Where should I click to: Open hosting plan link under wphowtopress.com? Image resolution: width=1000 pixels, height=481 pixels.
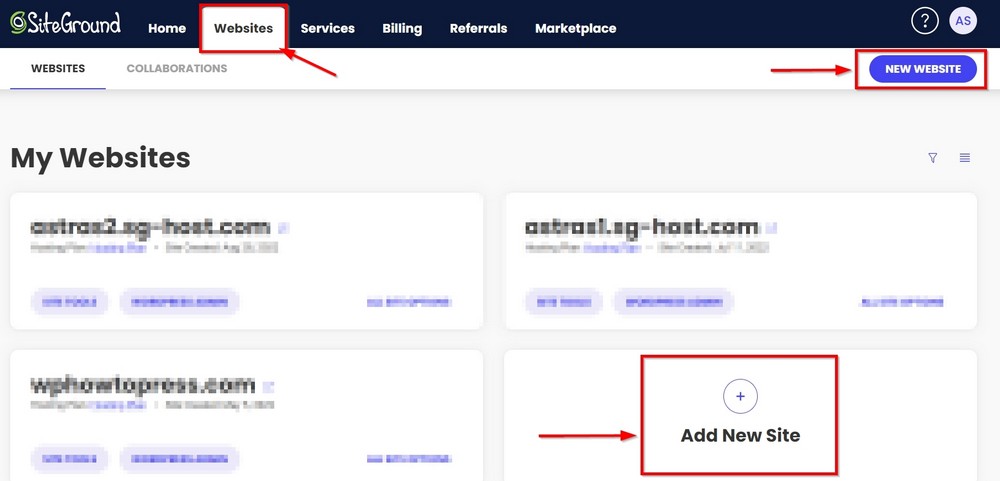[x=117, y=405]
